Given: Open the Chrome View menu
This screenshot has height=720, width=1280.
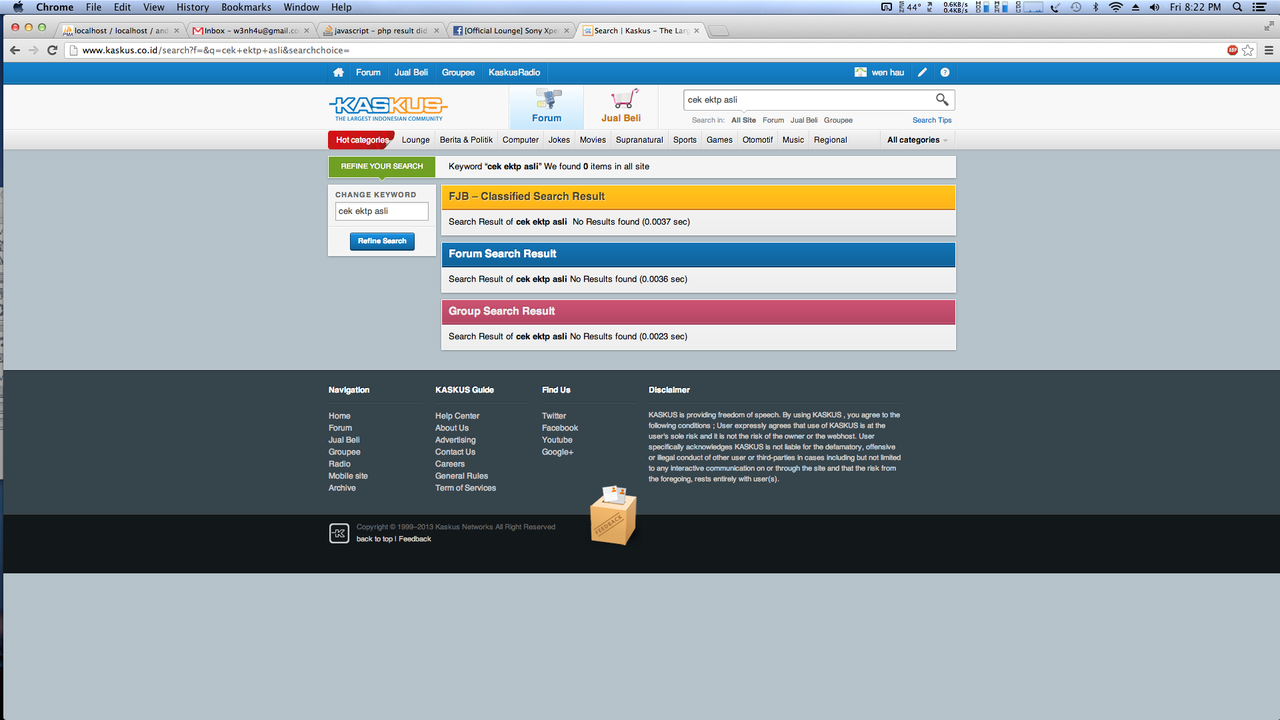Looking at the screenshot, I should point(153,7).
